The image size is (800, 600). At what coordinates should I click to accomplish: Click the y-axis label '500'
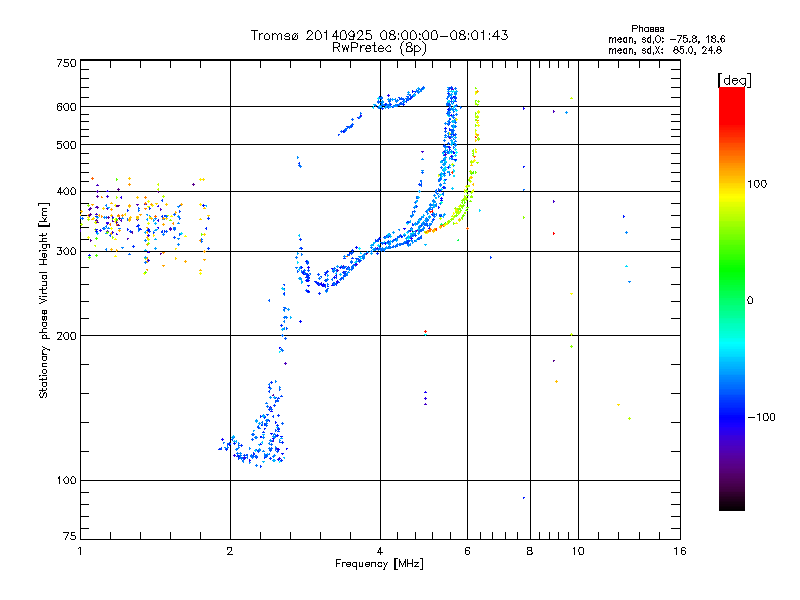[x=67, y=145]
